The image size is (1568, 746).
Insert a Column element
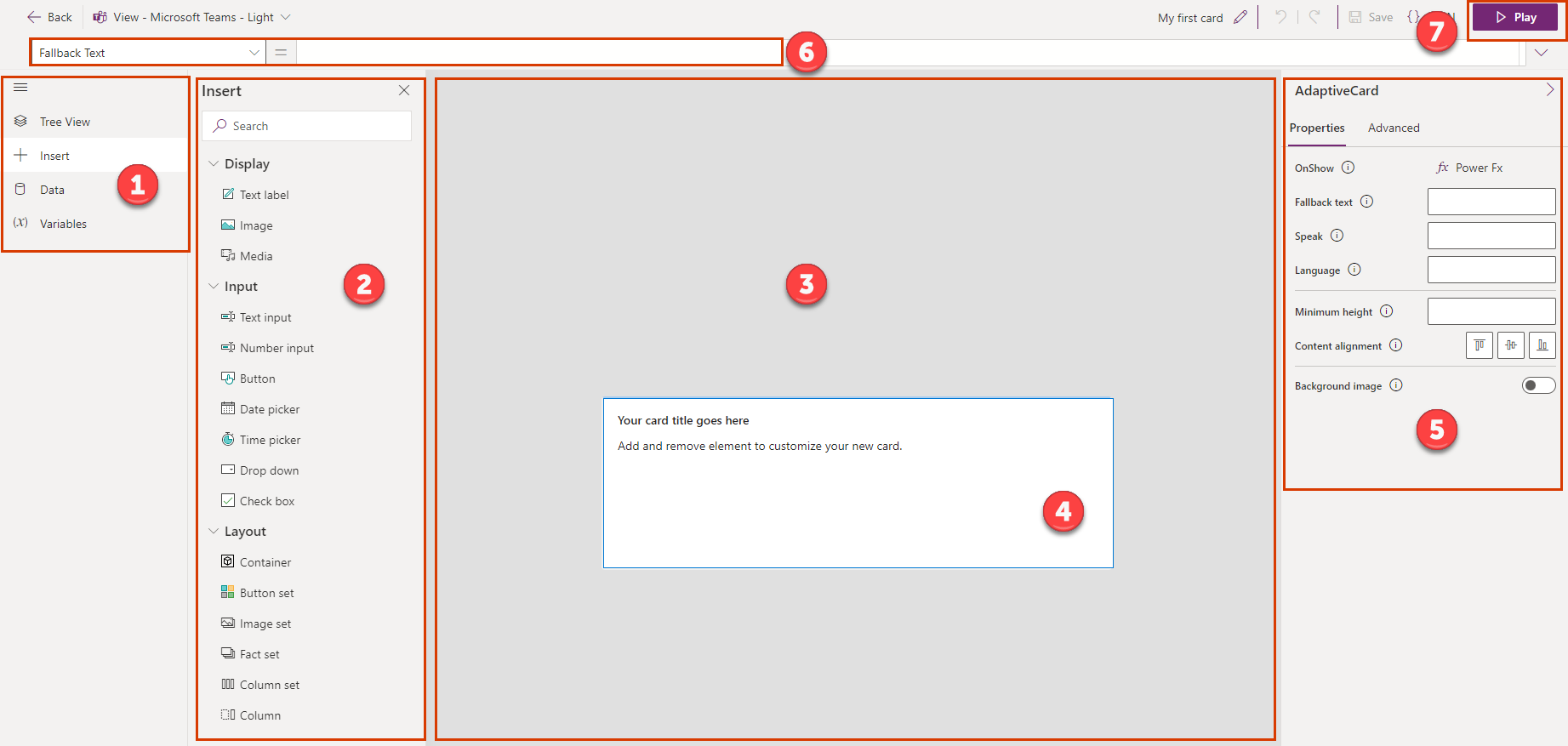(251, 715)
